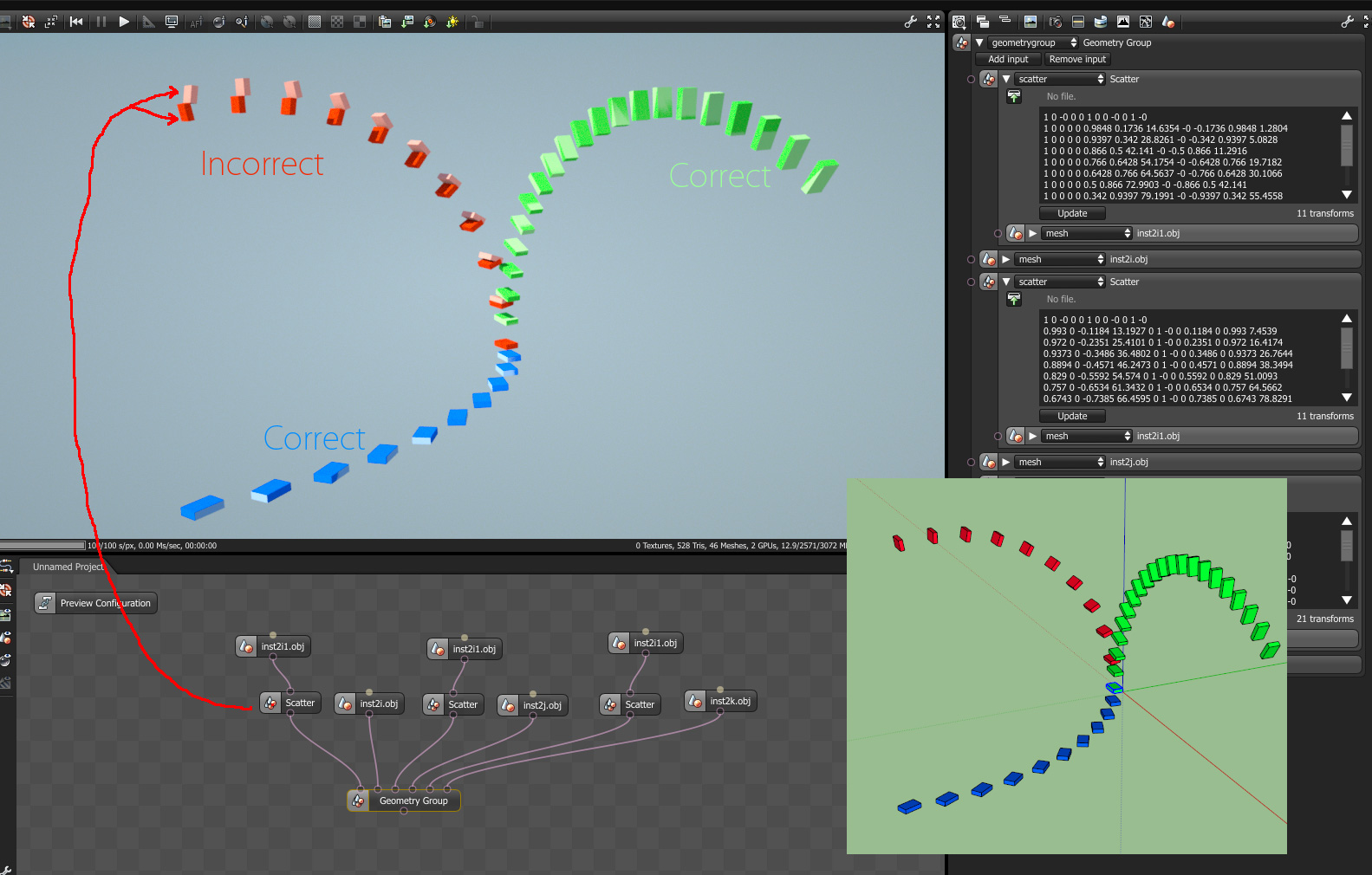1372x875 pixels.
Task: Click the save render image icon
Action: pyautogui.click(x=407, y=22)
